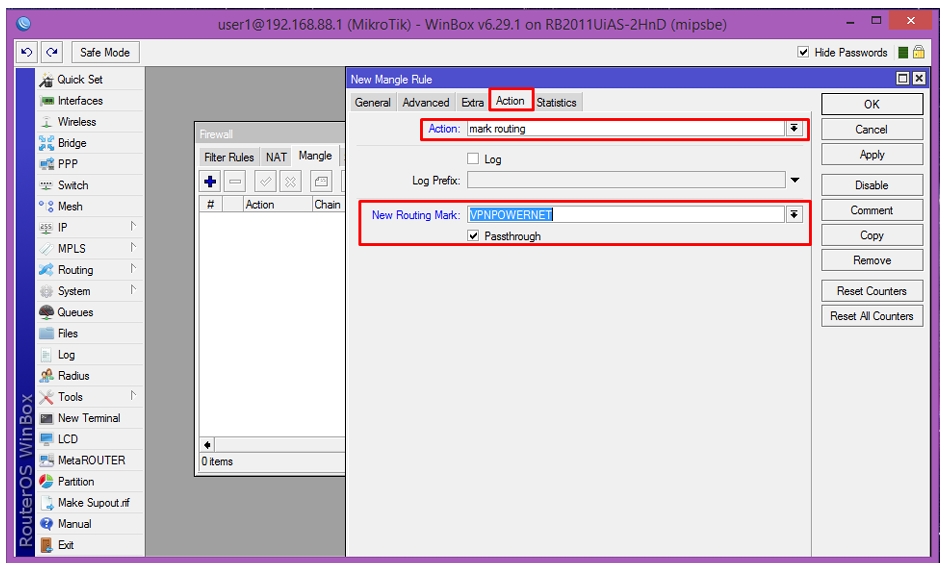Open the Switch sidebar icon
Screen dimensions: 944x569
point(46,185)
